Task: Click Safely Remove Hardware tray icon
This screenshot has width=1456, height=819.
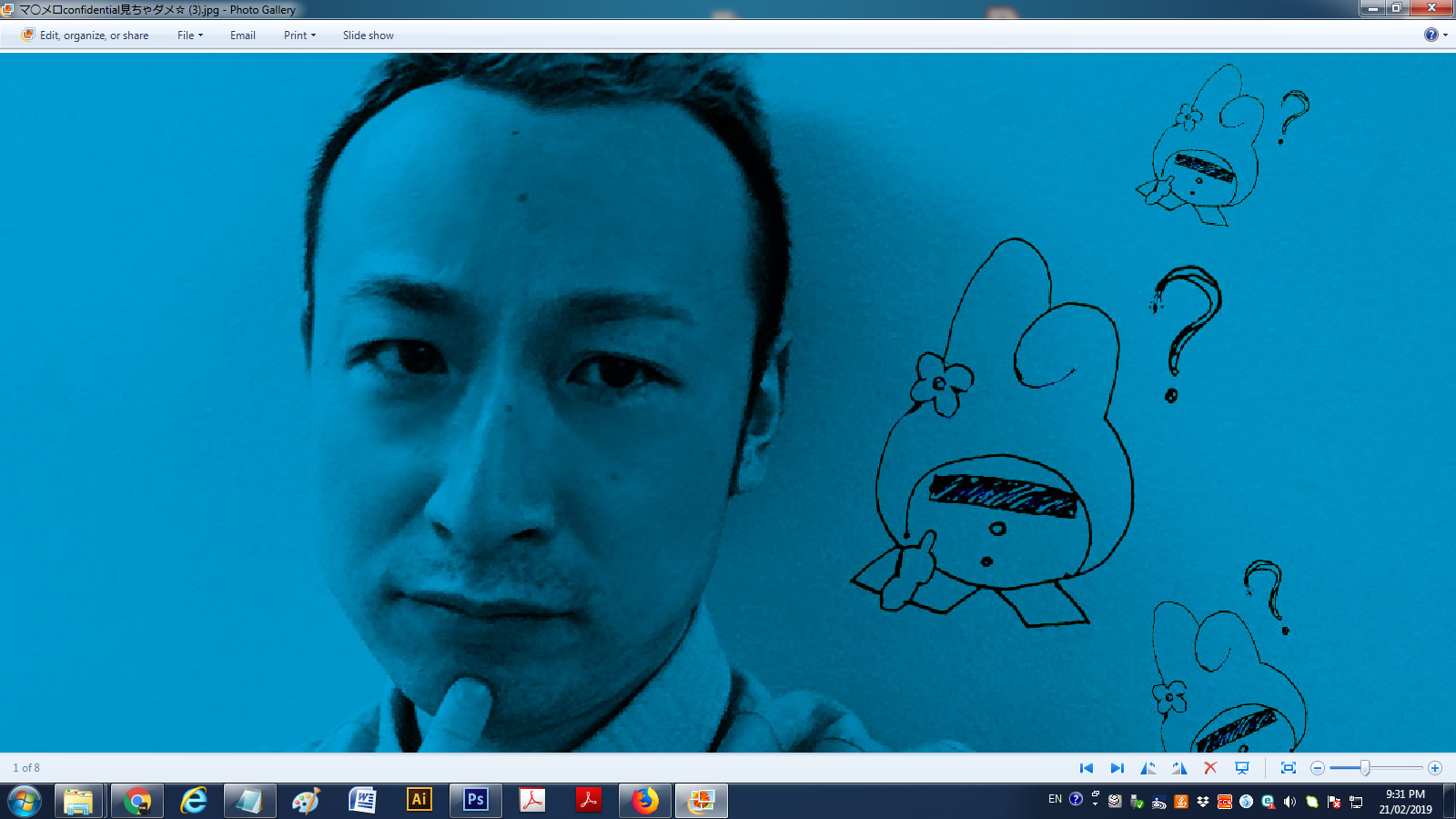Action: point(1137,802)
